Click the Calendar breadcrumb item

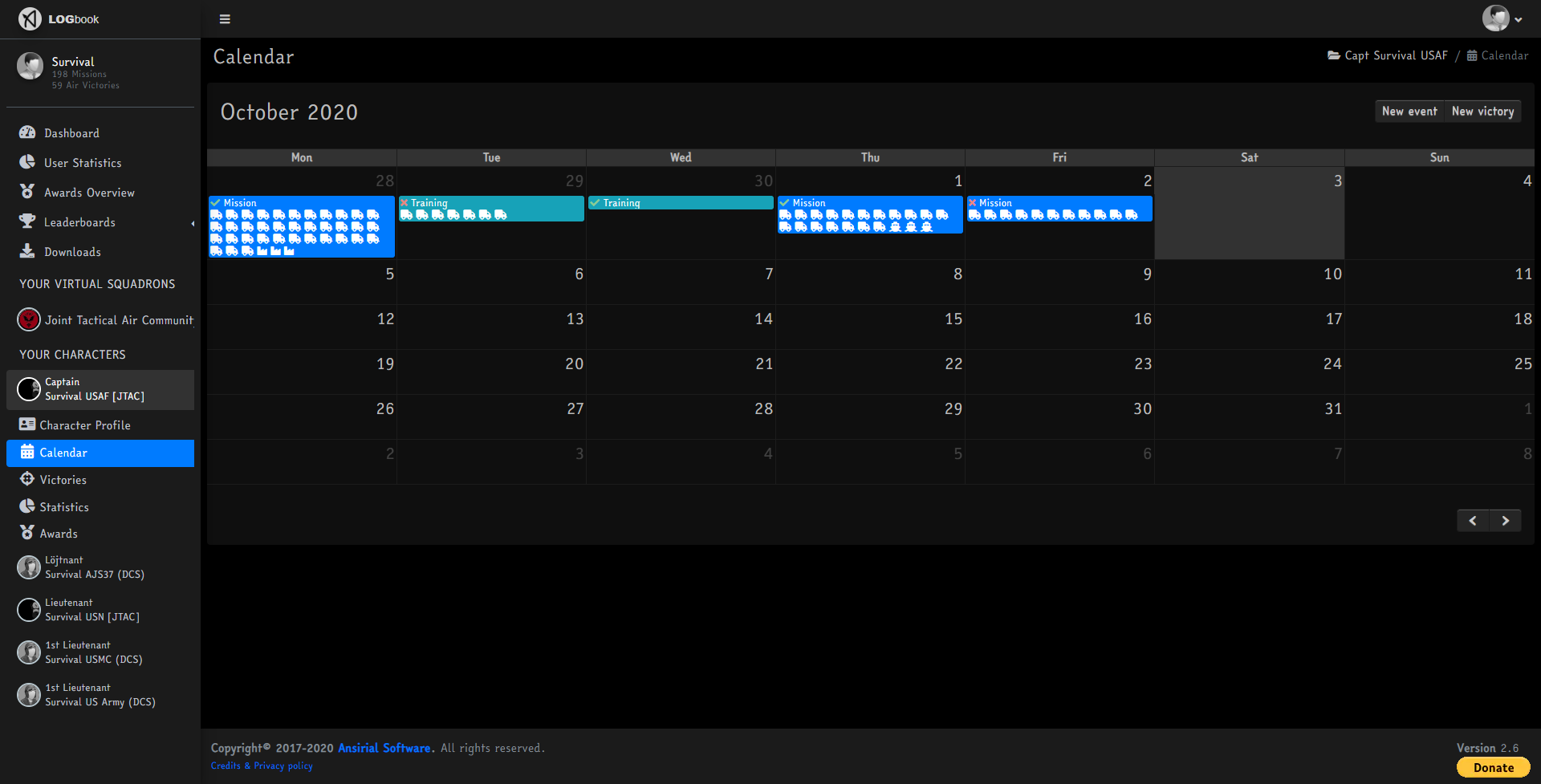pos(1498,55)
